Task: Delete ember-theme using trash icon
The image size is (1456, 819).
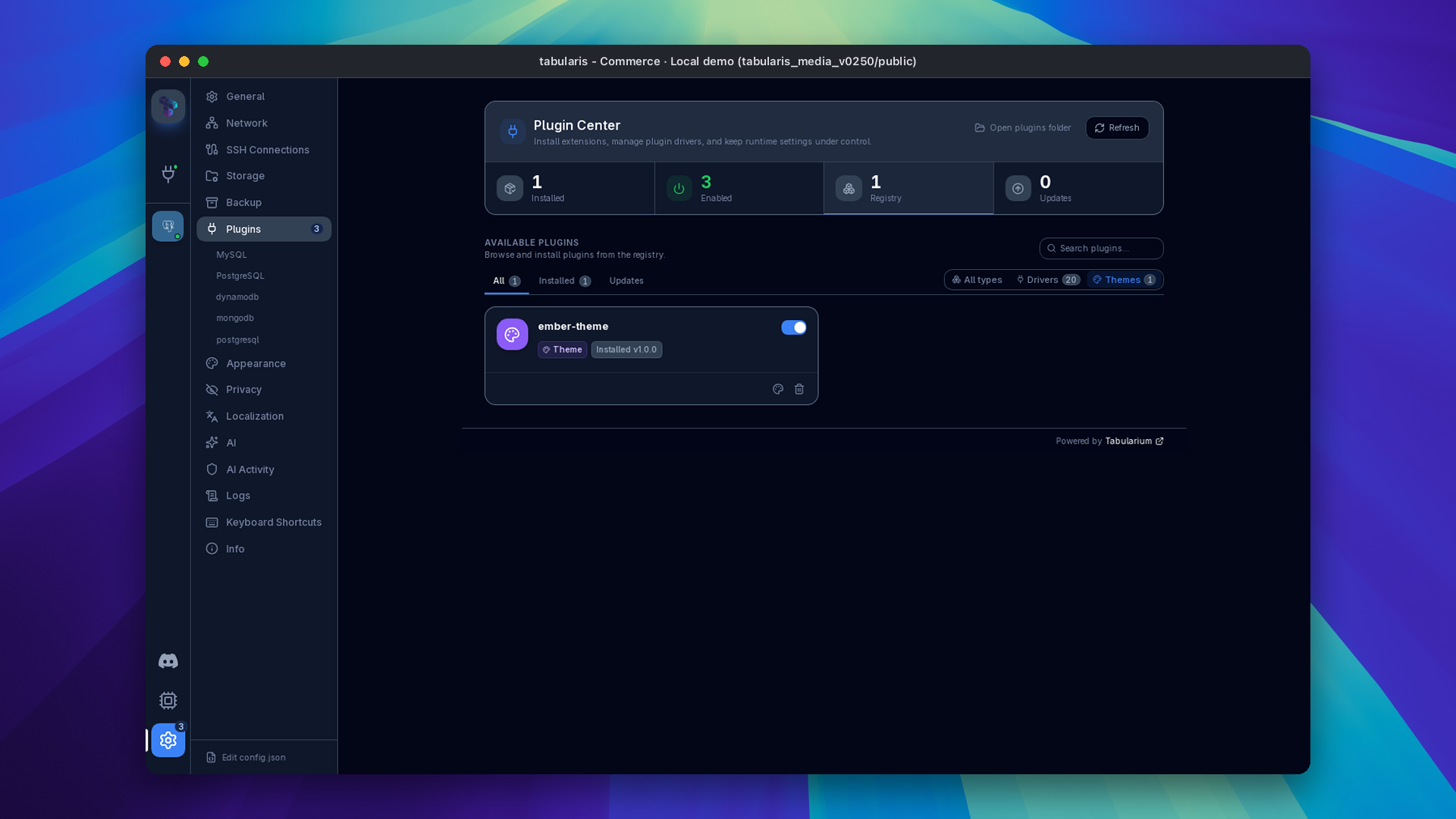Action: tap(799, 389)
